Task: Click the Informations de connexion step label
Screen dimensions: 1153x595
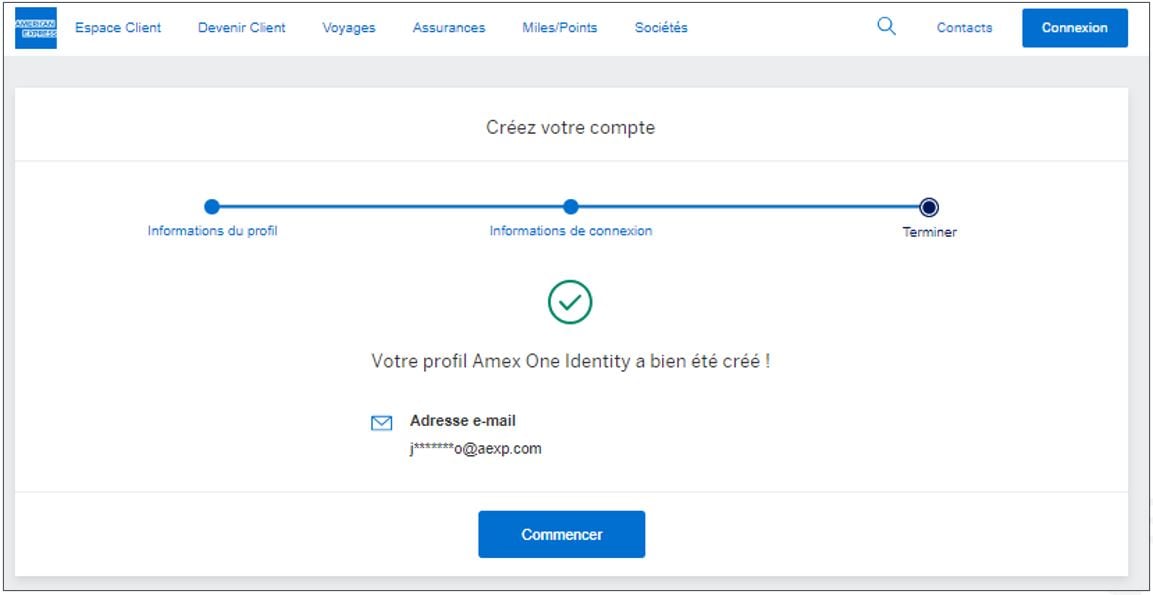Action: [x=570, y=231]
